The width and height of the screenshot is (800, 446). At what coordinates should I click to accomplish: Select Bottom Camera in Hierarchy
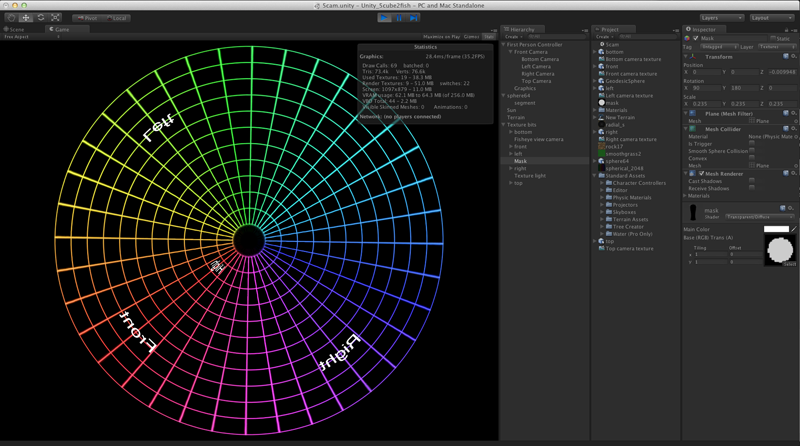click(x=540, y=59)
